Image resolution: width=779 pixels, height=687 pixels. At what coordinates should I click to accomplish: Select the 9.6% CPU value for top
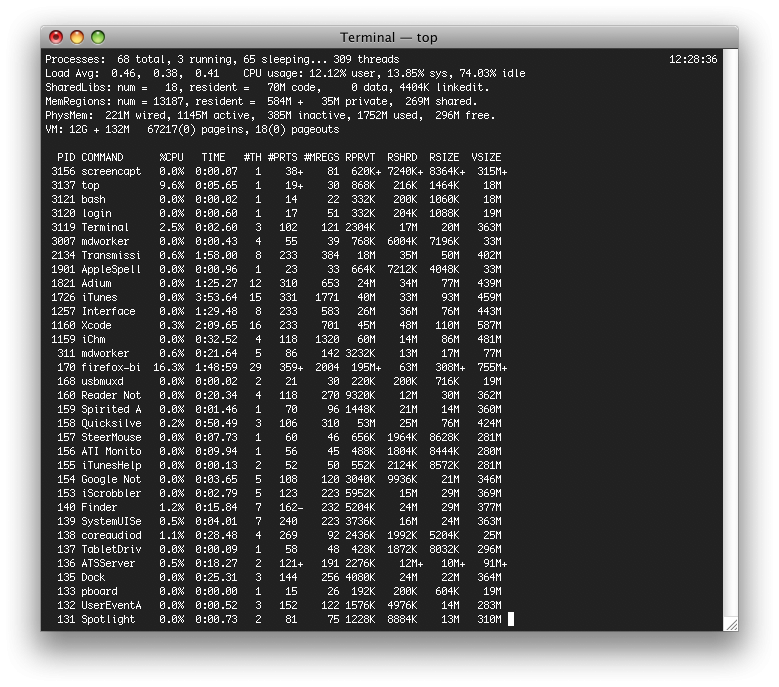171,185
